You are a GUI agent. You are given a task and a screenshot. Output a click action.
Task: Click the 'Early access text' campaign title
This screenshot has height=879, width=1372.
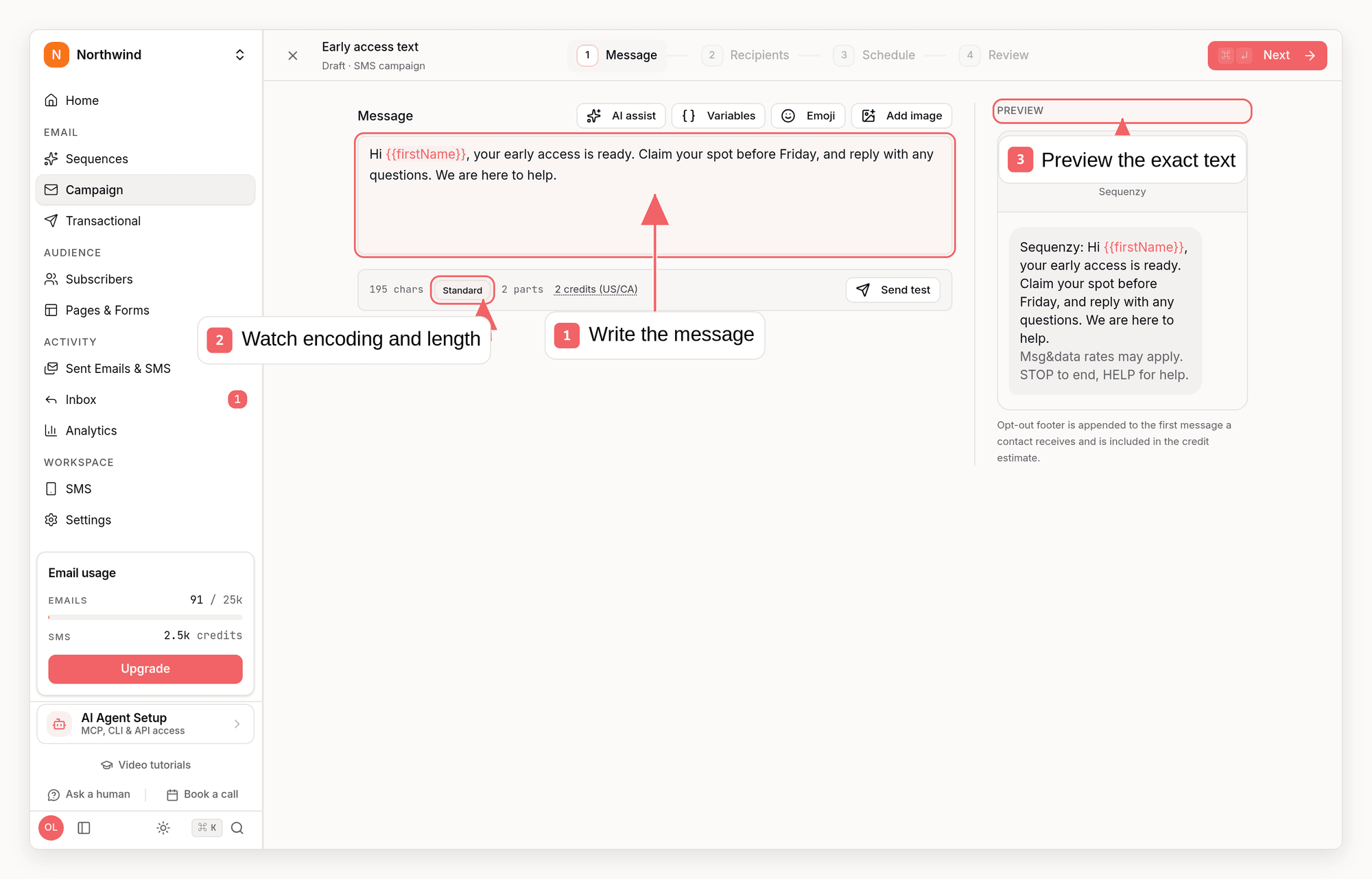click(x=370, y=47)
